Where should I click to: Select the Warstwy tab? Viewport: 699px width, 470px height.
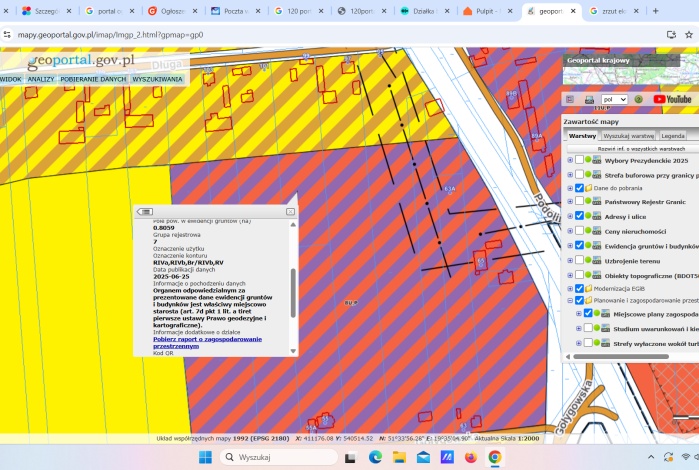click(582, 136)
